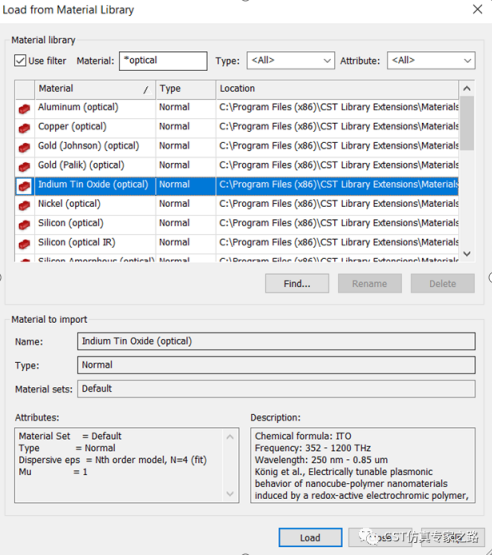Screen dimensions: 492x555
Task: Load the selected material
Action: point(310,538)
